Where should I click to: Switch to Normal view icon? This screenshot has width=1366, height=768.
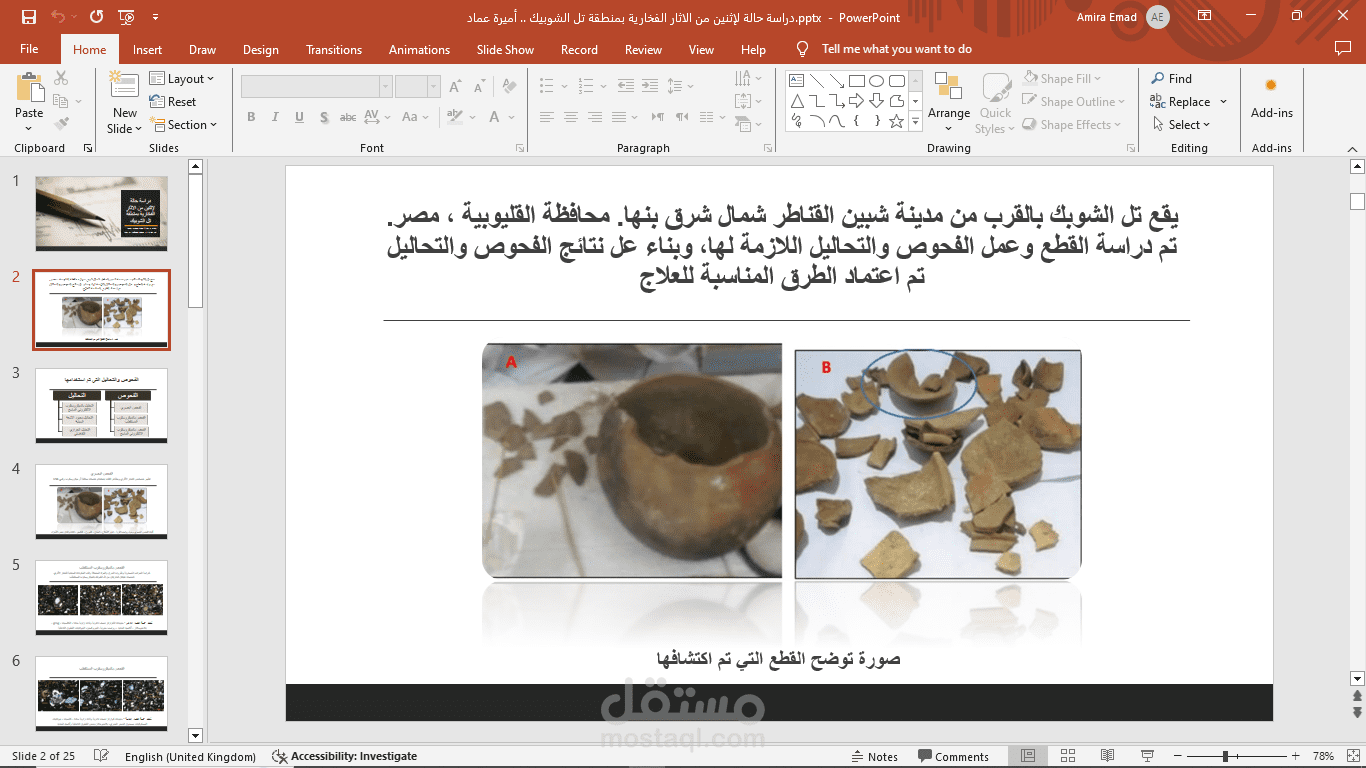(x=1027, y=756)
